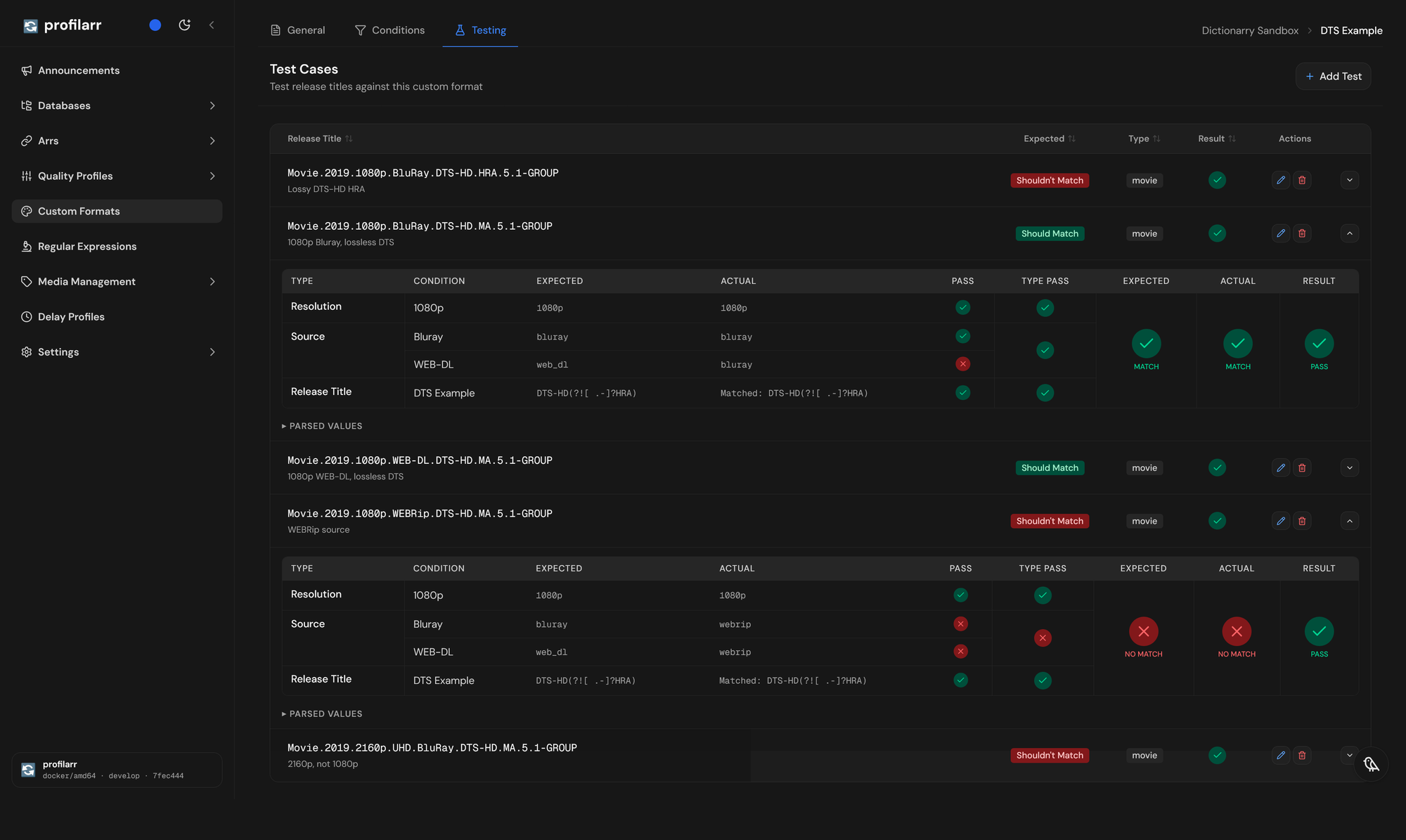Image resolution: width=1406 pixels, height=840 pixels.
Task: Click the Add Test button
Action: (1333, 77)
